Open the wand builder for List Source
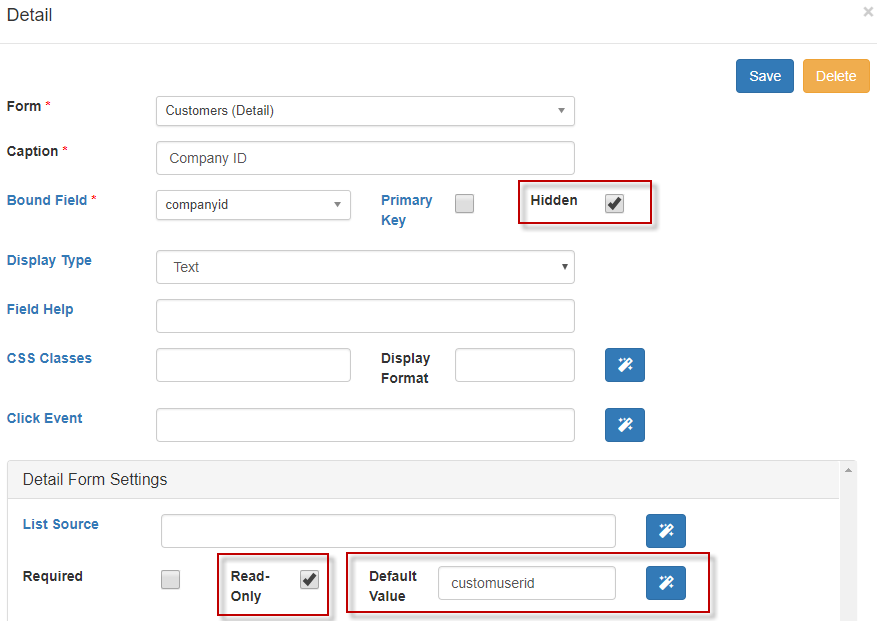Screen dimensions: 877x621 666,531
